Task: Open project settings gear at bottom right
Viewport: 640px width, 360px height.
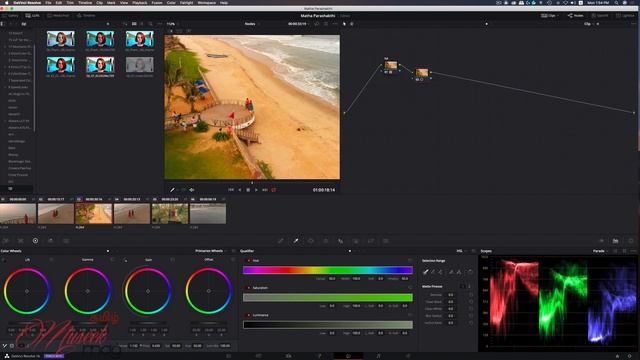Action: tap(630, 356)
